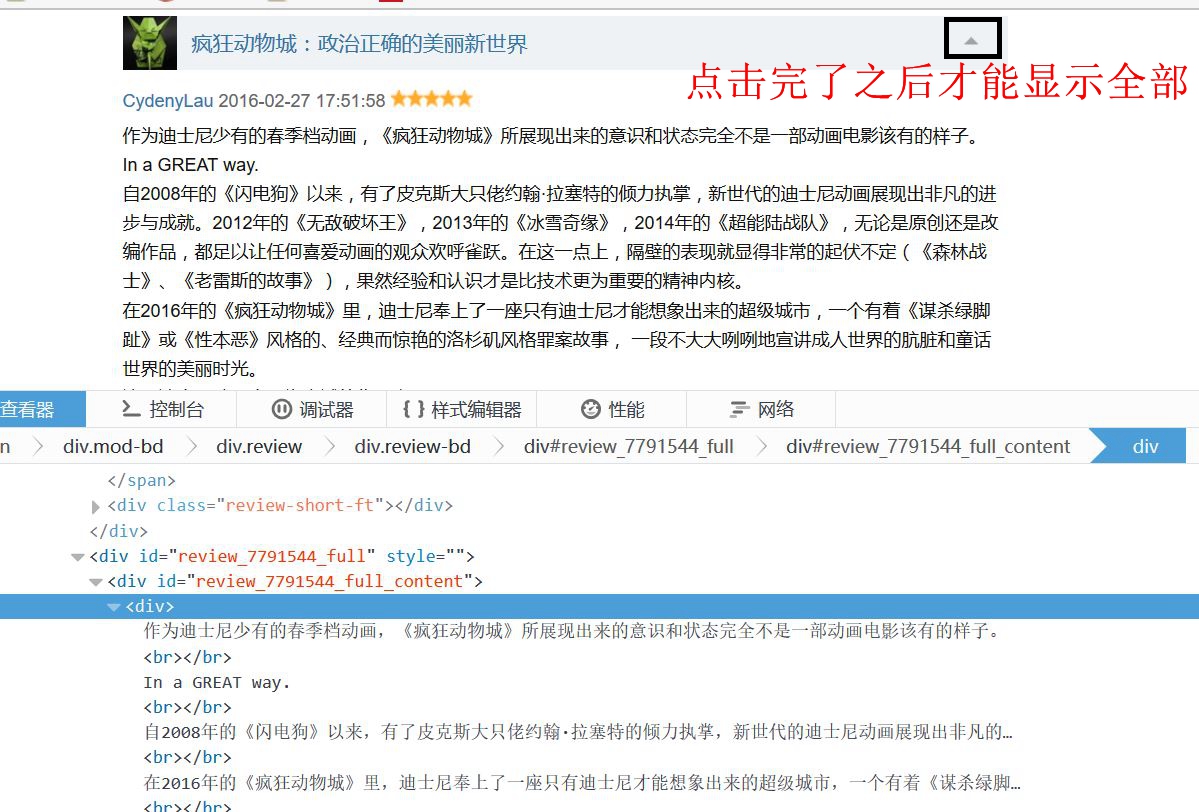Select the br tag above 'In a GREAT way.'
This screenshot has width=1199, height=812.
[187, 658]
